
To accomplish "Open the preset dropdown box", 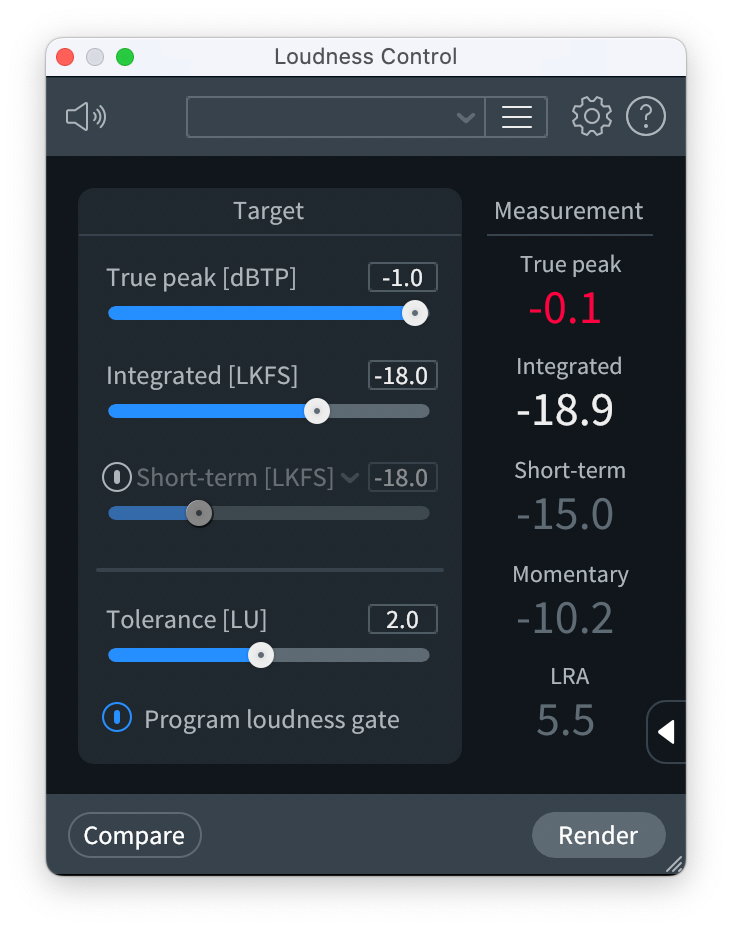I will click(x=335, y=117).
